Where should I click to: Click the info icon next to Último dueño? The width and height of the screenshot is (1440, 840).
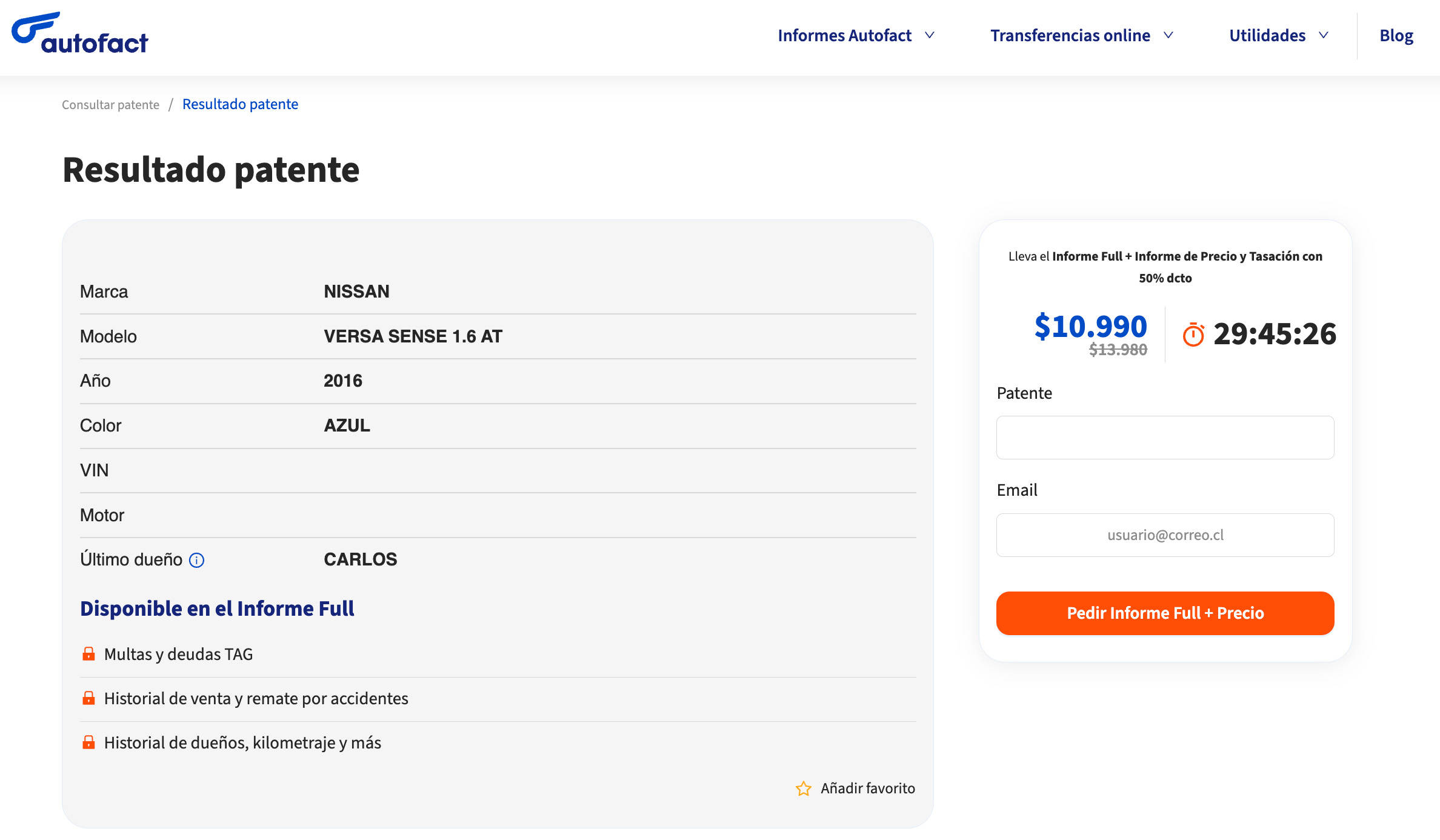click(196, 561)
